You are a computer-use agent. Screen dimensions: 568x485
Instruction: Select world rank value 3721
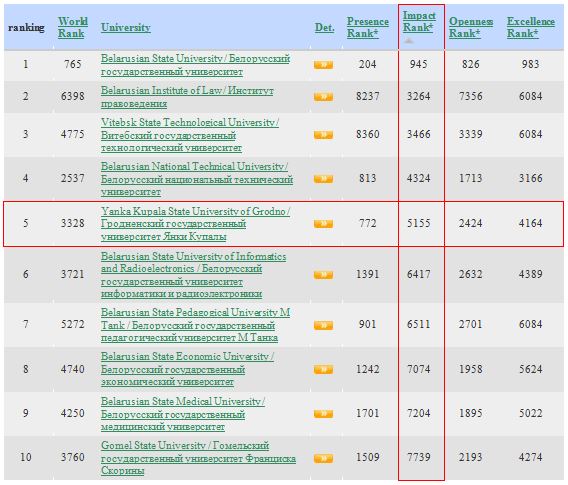[x=73, y=274]
